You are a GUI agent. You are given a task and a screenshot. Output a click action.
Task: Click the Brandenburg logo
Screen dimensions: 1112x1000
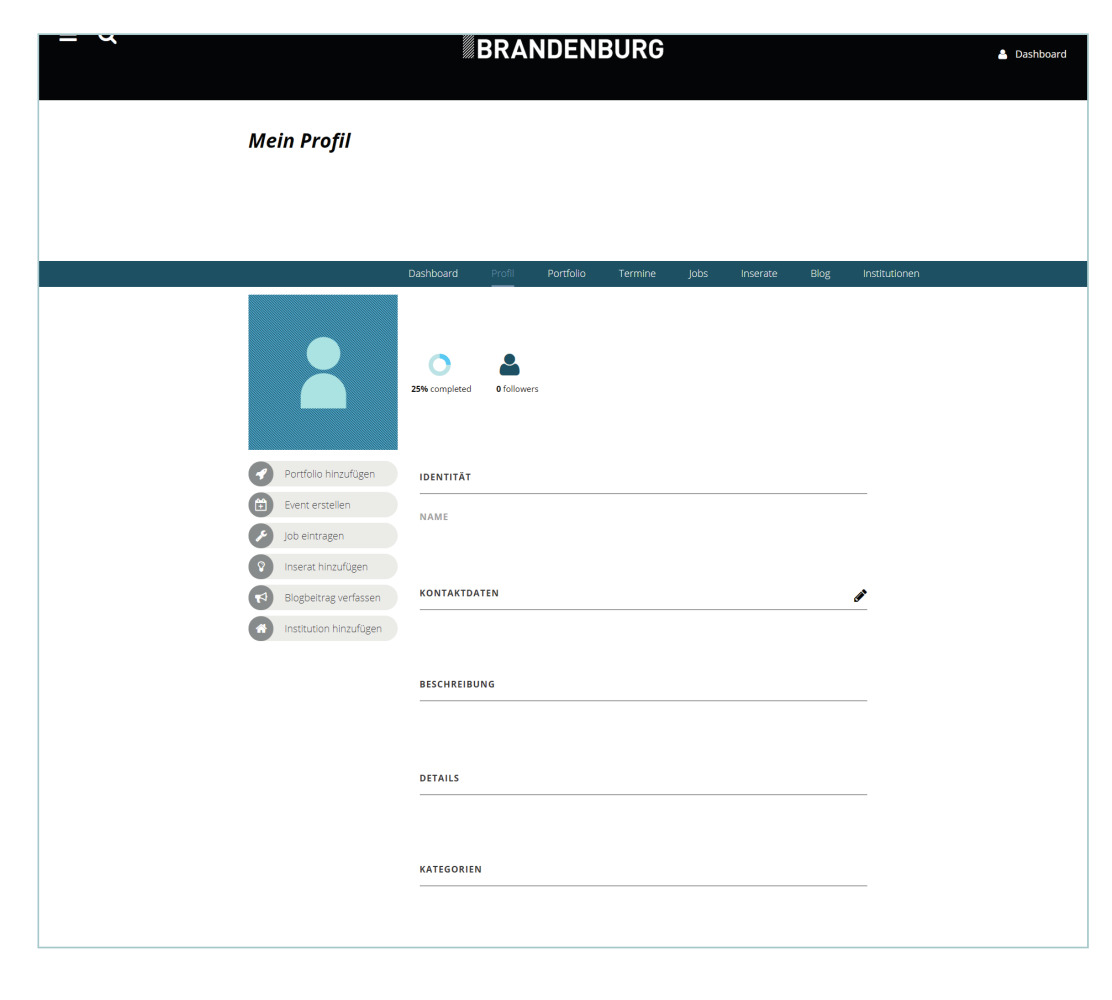tap(563, 49)
